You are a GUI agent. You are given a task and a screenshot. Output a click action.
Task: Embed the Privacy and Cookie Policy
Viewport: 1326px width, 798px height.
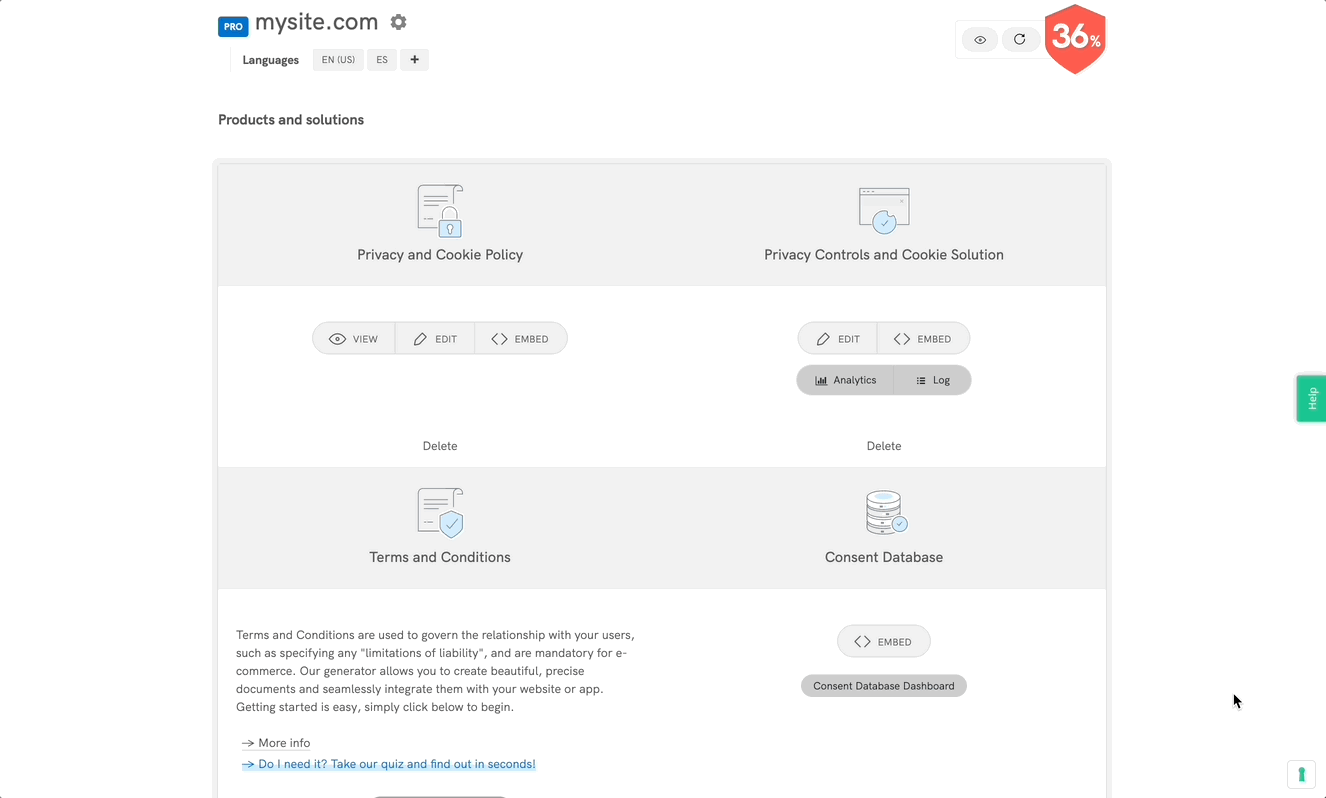pos(520,339)
